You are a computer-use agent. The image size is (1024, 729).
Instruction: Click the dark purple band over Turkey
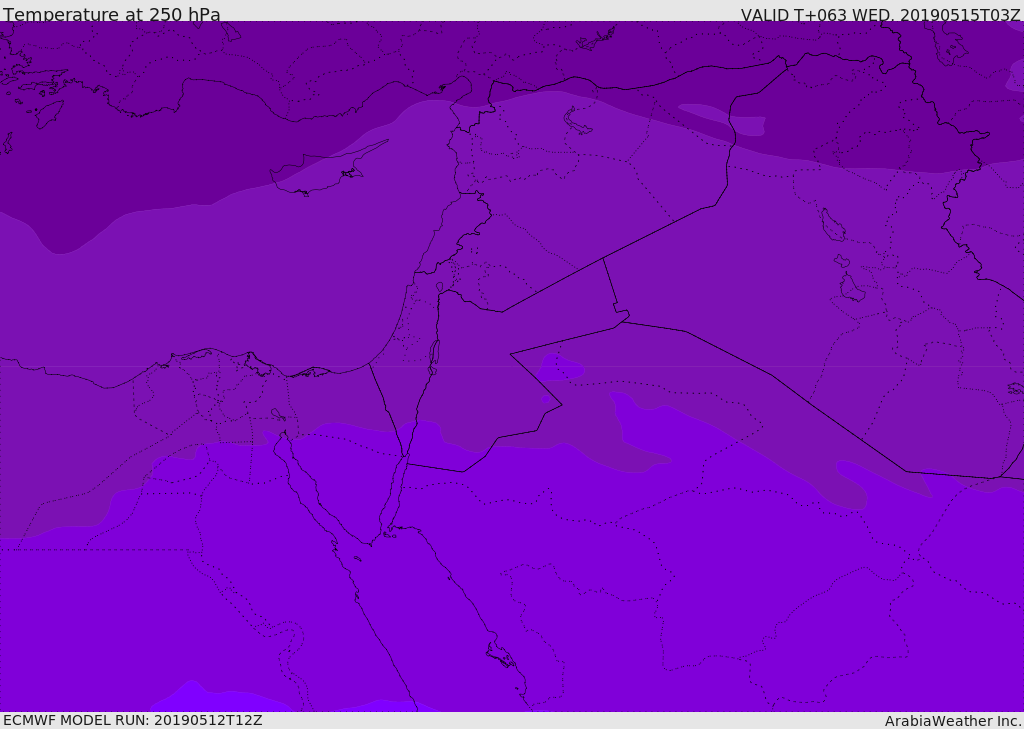pyautogui.click(x=300, y=60)
